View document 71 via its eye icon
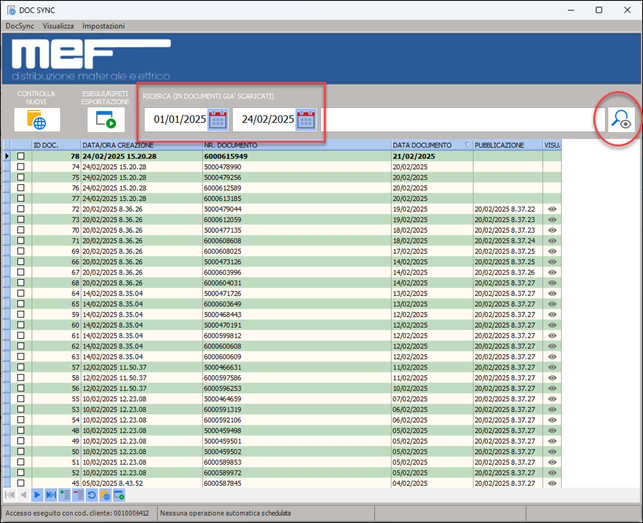Viewport: 643px width, 523px height. click(552, 241)
